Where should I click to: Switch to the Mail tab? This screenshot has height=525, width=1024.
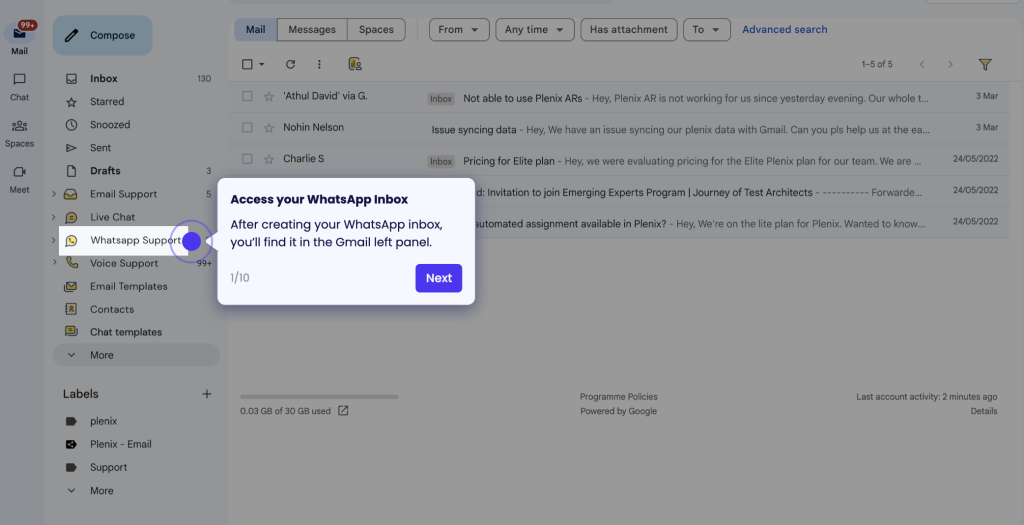tap(255, 29)
